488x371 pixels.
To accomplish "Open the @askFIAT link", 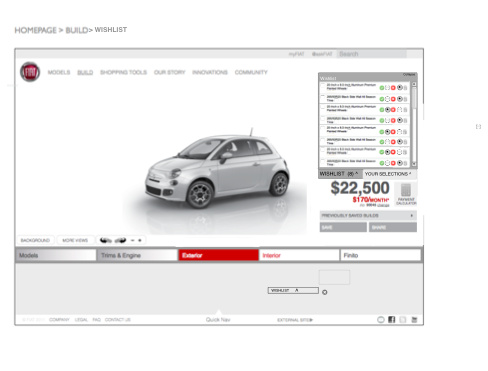I will 322,54.
